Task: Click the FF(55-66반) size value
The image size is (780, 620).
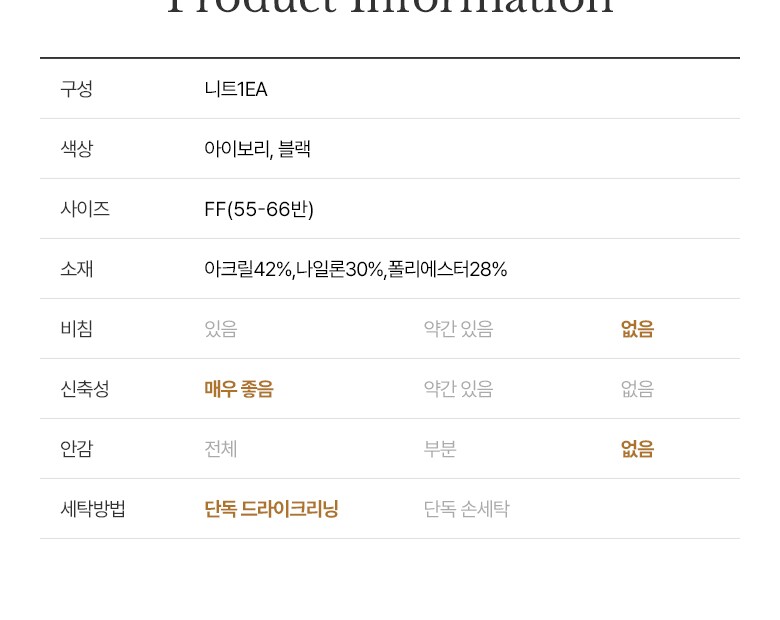Action: tap(259, 209)
